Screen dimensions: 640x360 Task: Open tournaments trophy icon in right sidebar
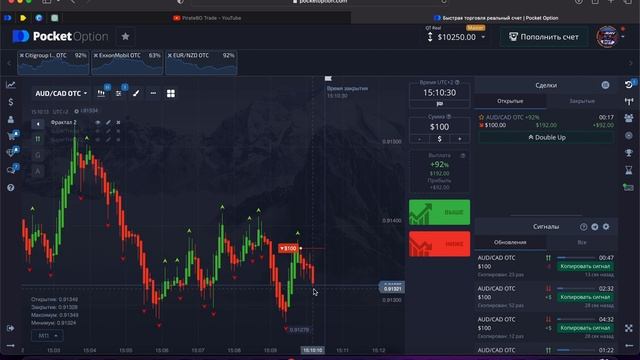[629, 153]
